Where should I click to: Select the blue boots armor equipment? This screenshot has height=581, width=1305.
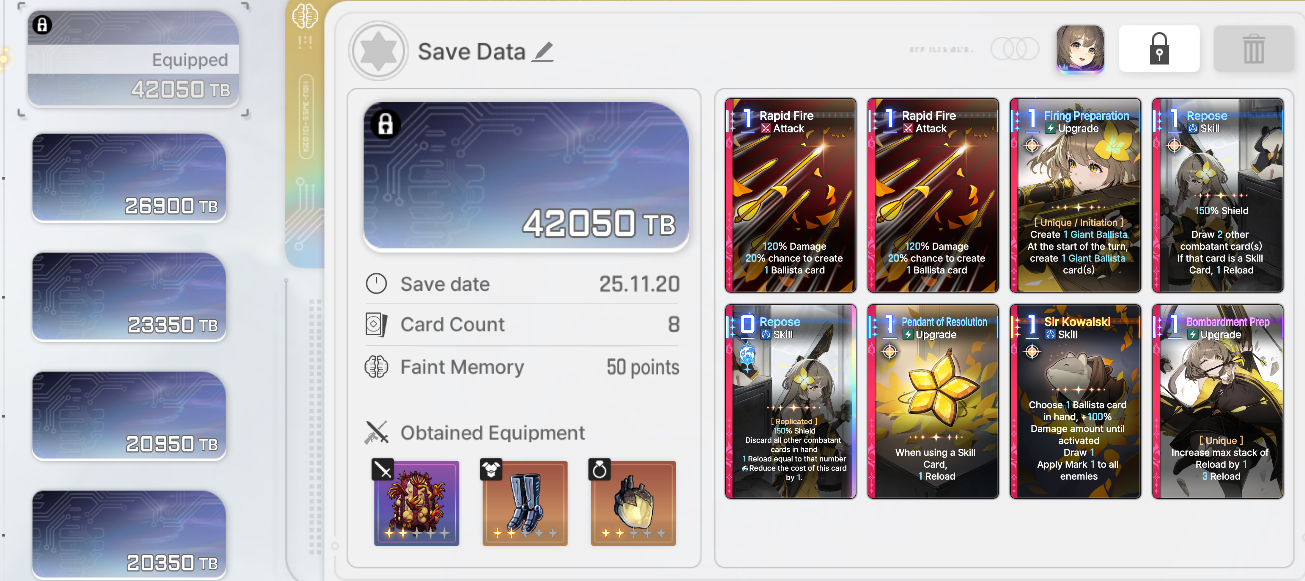525,503
